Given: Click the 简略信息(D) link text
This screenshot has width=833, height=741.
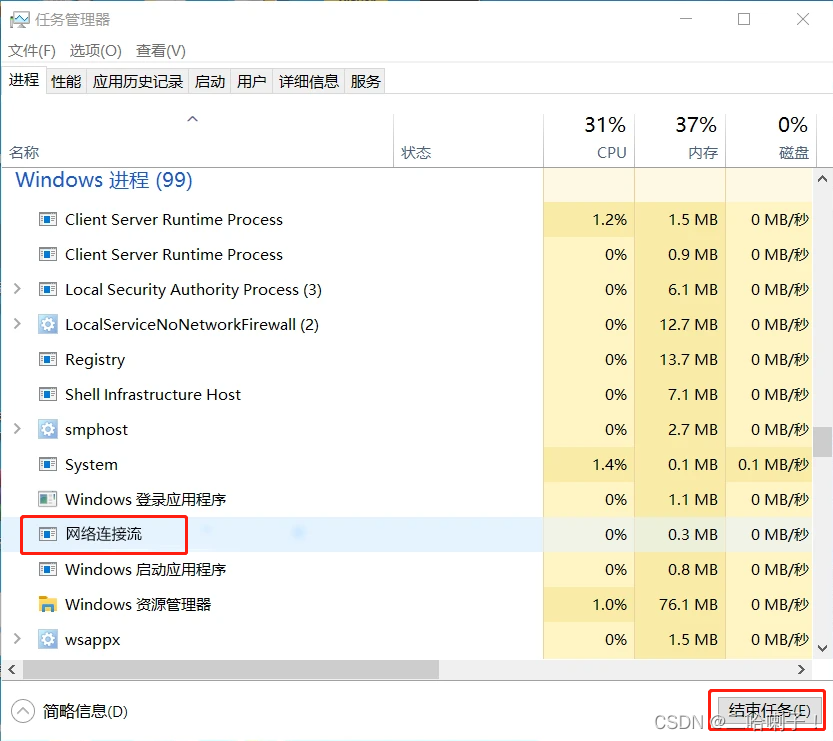Looking at the screenshot, I should coord(86,711).
